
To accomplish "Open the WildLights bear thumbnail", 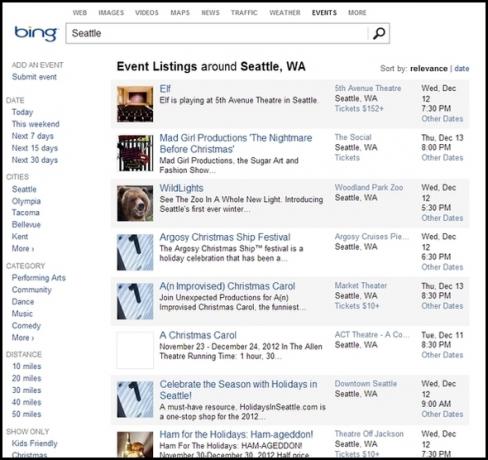I will pyautogui.click(x=135, y=203).
